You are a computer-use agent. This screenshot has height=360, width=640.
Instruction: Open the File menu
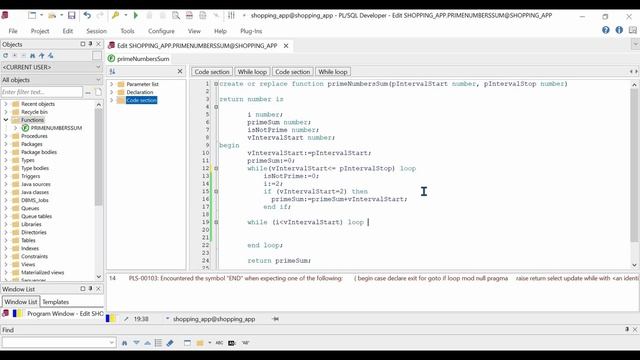point(13,31)
